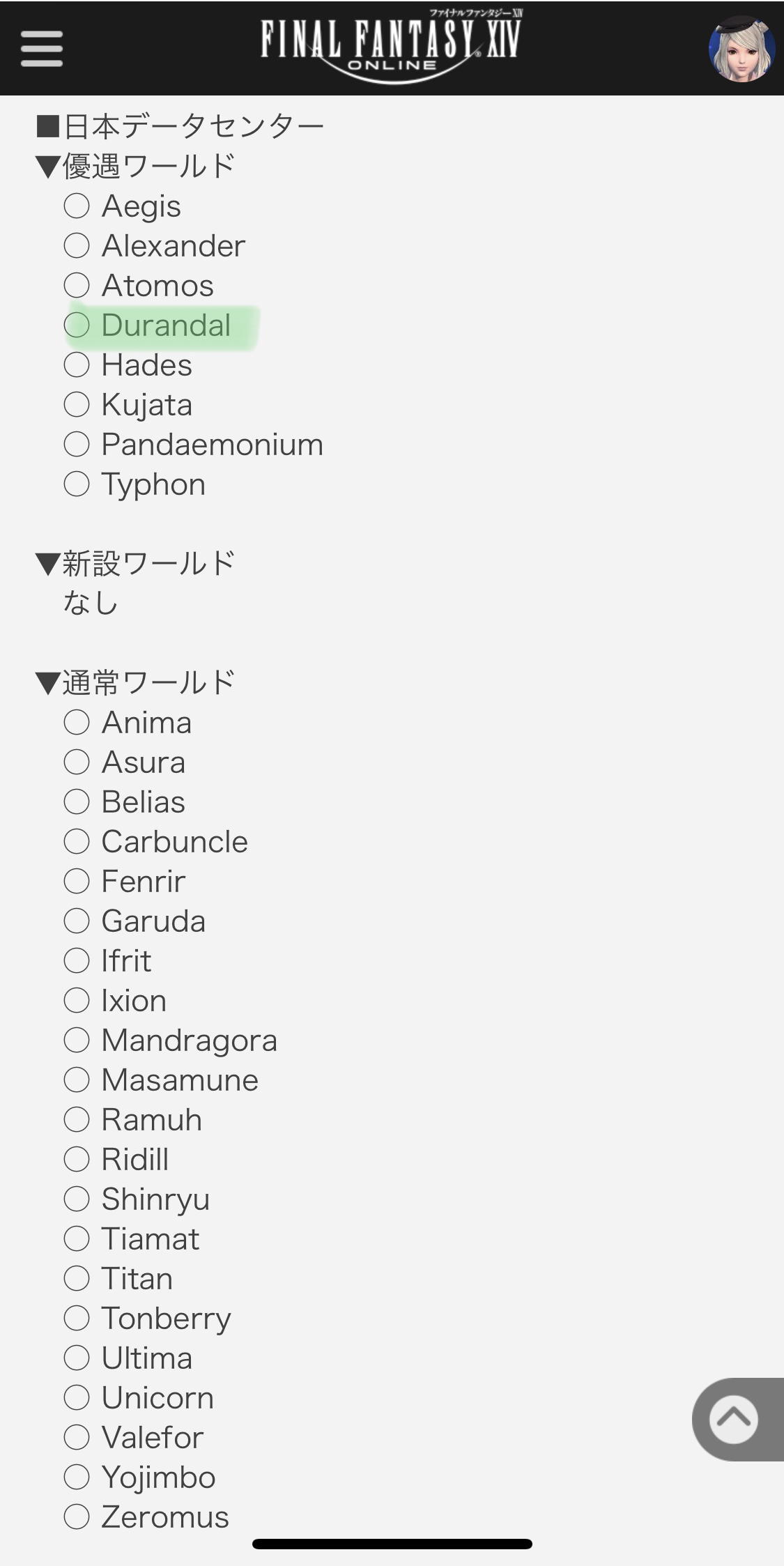Open the character avatar profile icon
Image resolution: width=784 pixels, height=1566 pixels.
click(742, 49)
